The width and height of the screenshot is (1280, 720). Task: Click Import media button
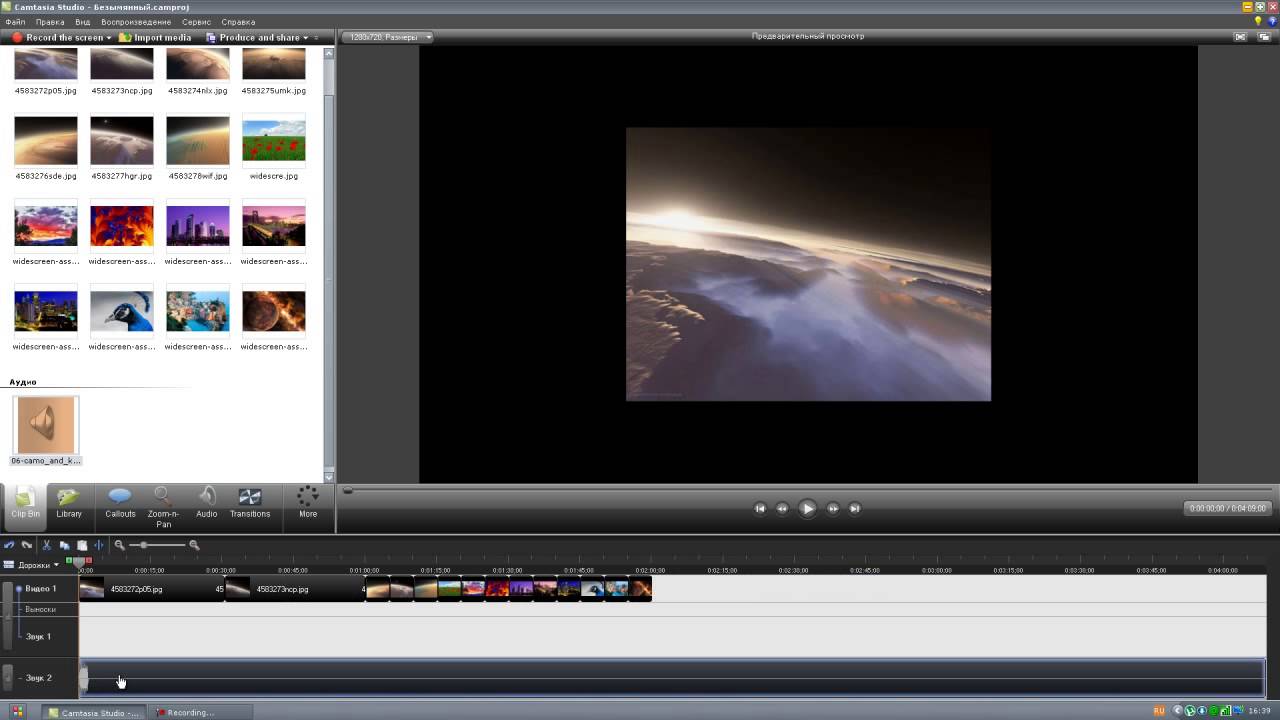pyautogui.click(x=155, y=38)
